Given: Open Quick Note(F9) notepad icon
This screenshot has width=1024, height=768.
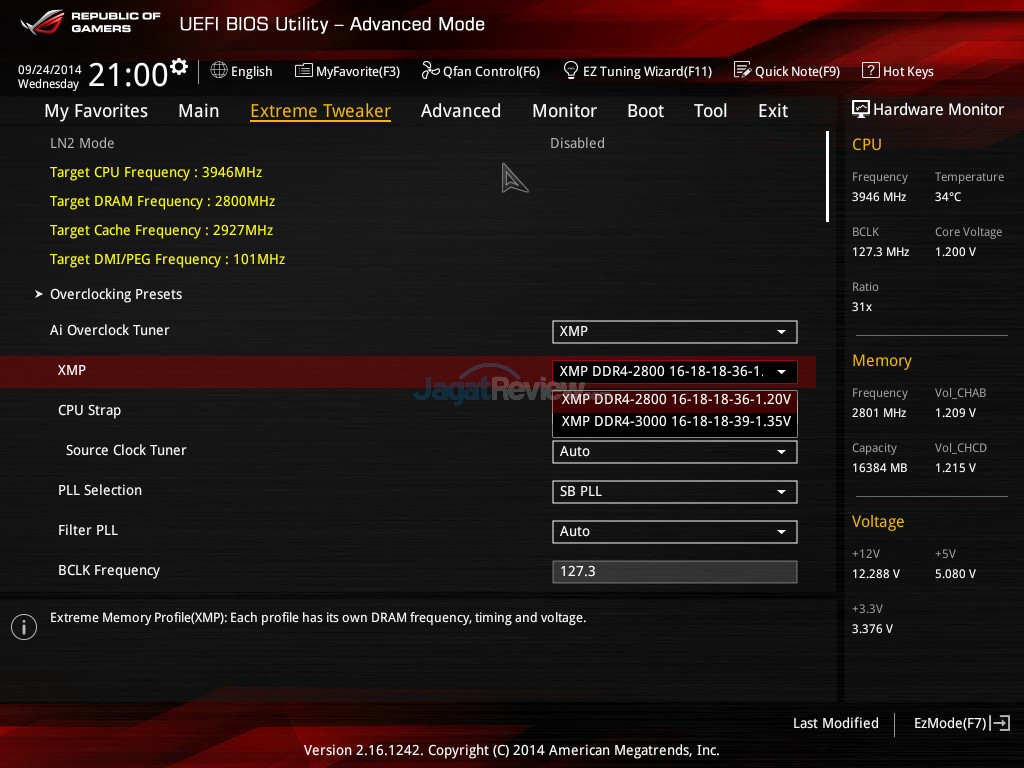Looking at the screenshot, I should pyautogui.click(x=742, y=71).
